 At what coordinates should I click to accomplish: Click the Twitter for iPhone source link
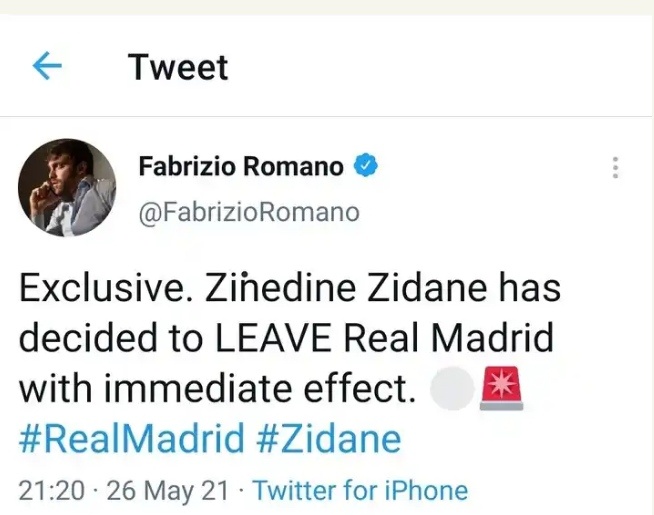click(x=360, y=491)
